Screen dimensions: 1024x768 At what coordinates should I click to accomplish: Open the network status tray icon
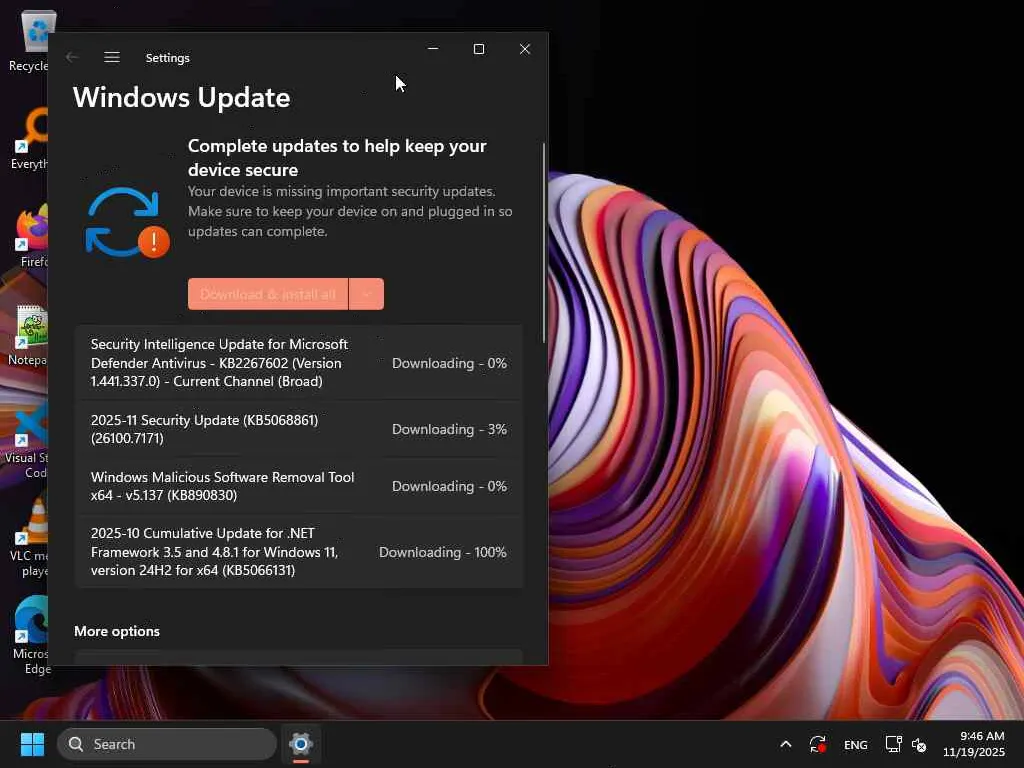[x=893, y=744]
